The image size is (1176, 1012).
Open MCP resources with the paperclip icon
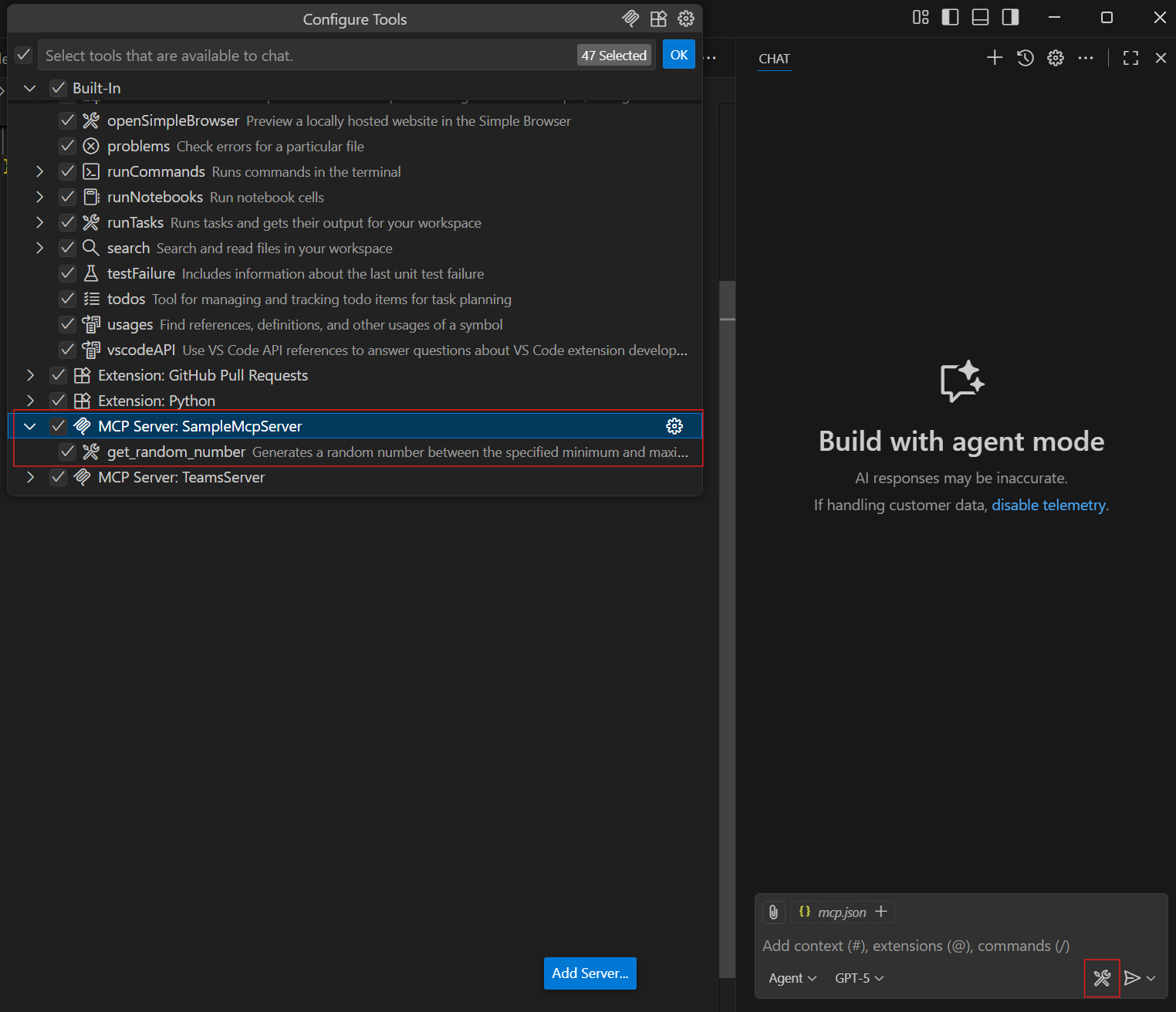(630, 19)
